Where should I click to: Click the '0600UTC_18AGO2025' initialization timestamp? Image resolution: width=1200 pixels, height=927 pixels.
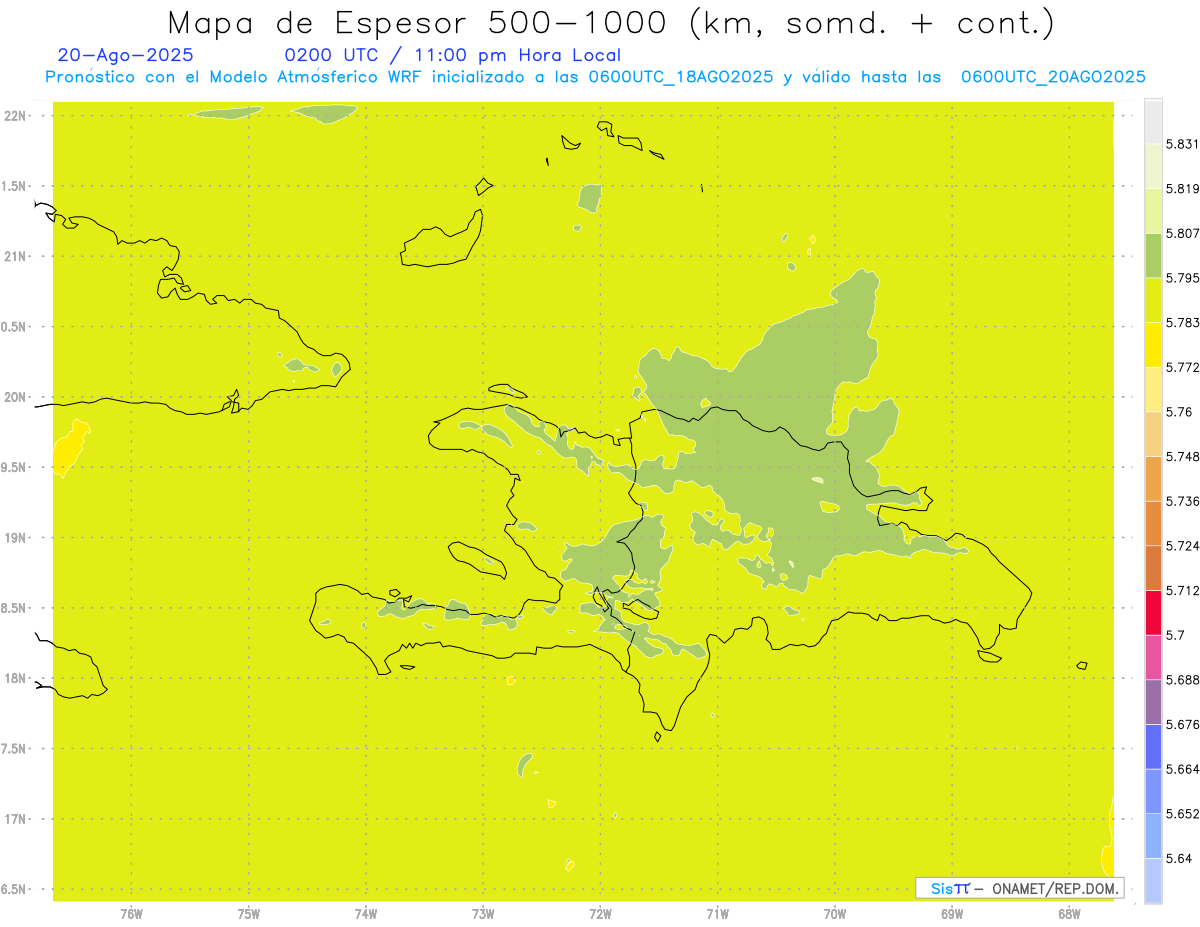click(x=681, y=77)
